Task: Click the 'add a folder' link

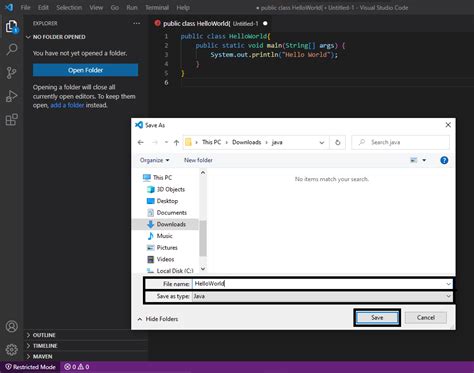Action: pos(67,105)
